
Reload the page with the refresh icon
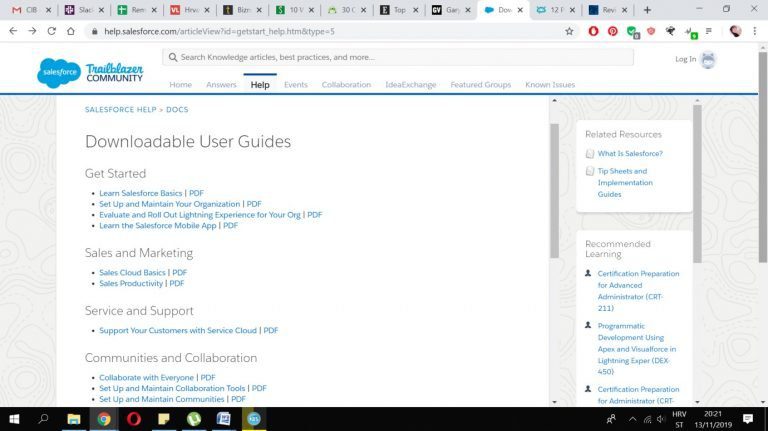coord(51,31)
